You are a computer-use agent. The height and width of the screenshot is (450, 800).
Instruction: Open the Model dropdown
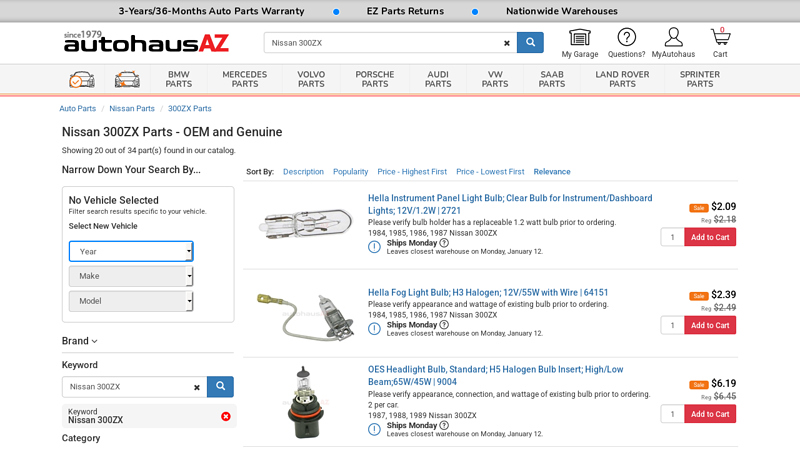tap(131, 301)
